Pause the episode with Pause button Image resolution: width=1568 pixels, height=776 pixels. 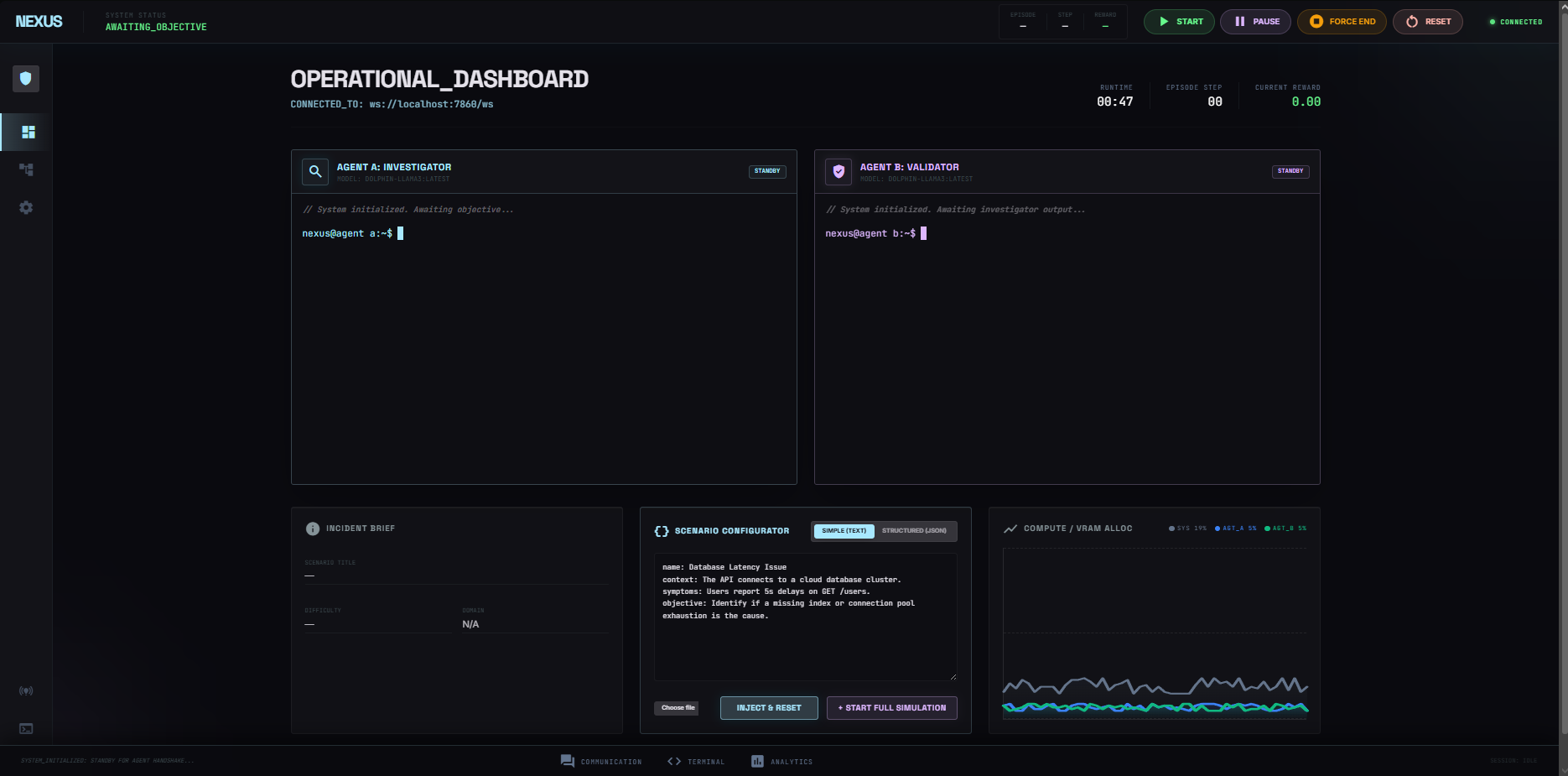[1255, 22]
